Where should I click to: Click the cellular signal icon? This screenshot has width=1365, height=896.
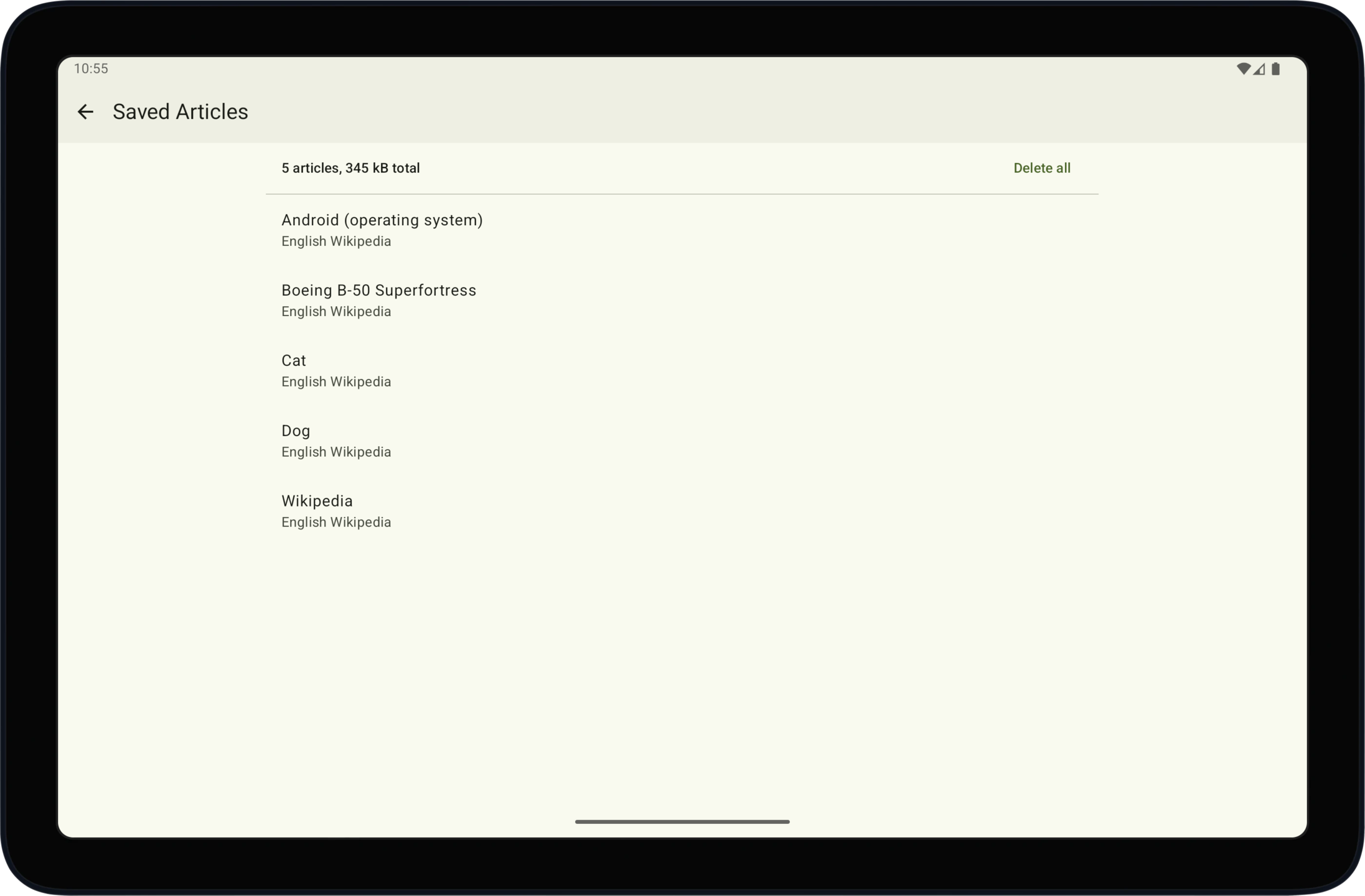[x=1259, y=69]
